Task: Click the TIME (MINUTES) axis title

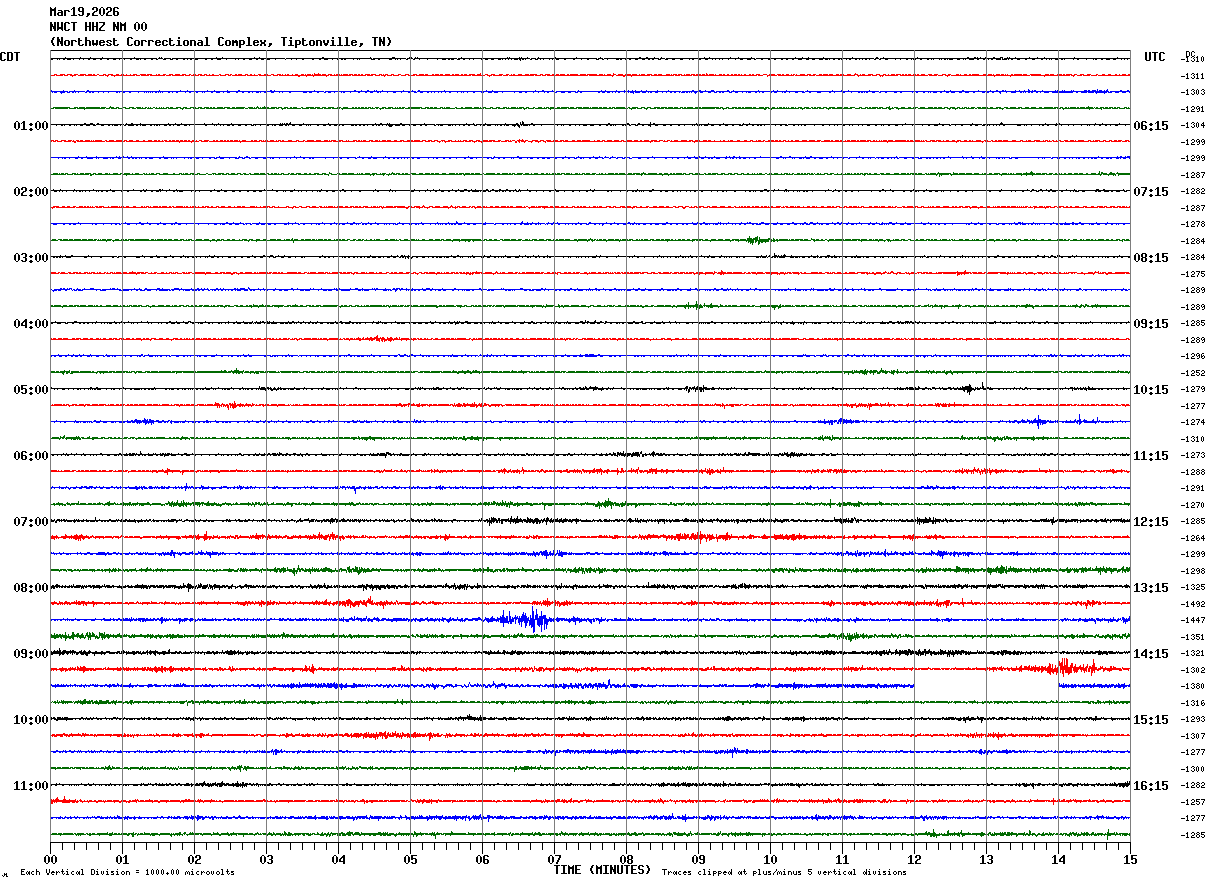Action: coord(602,870)
